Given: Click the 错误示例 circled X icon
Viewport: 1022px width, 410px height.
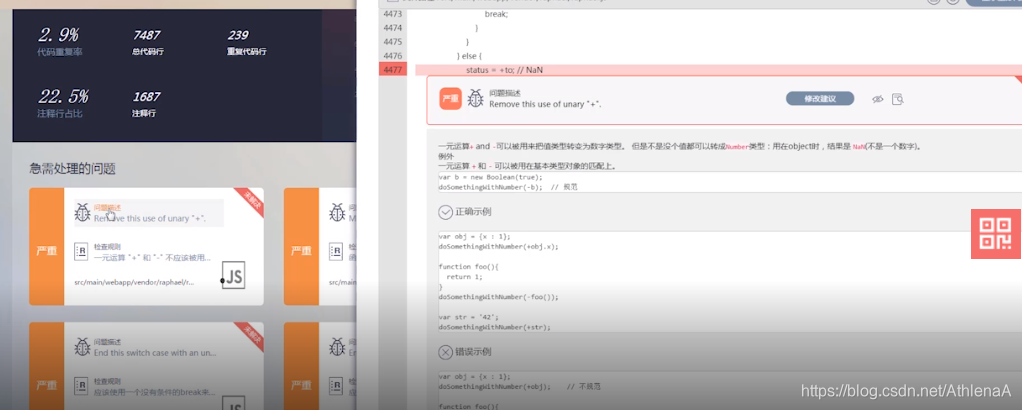Looking at the screenshot, I should (x=445, y=352).
